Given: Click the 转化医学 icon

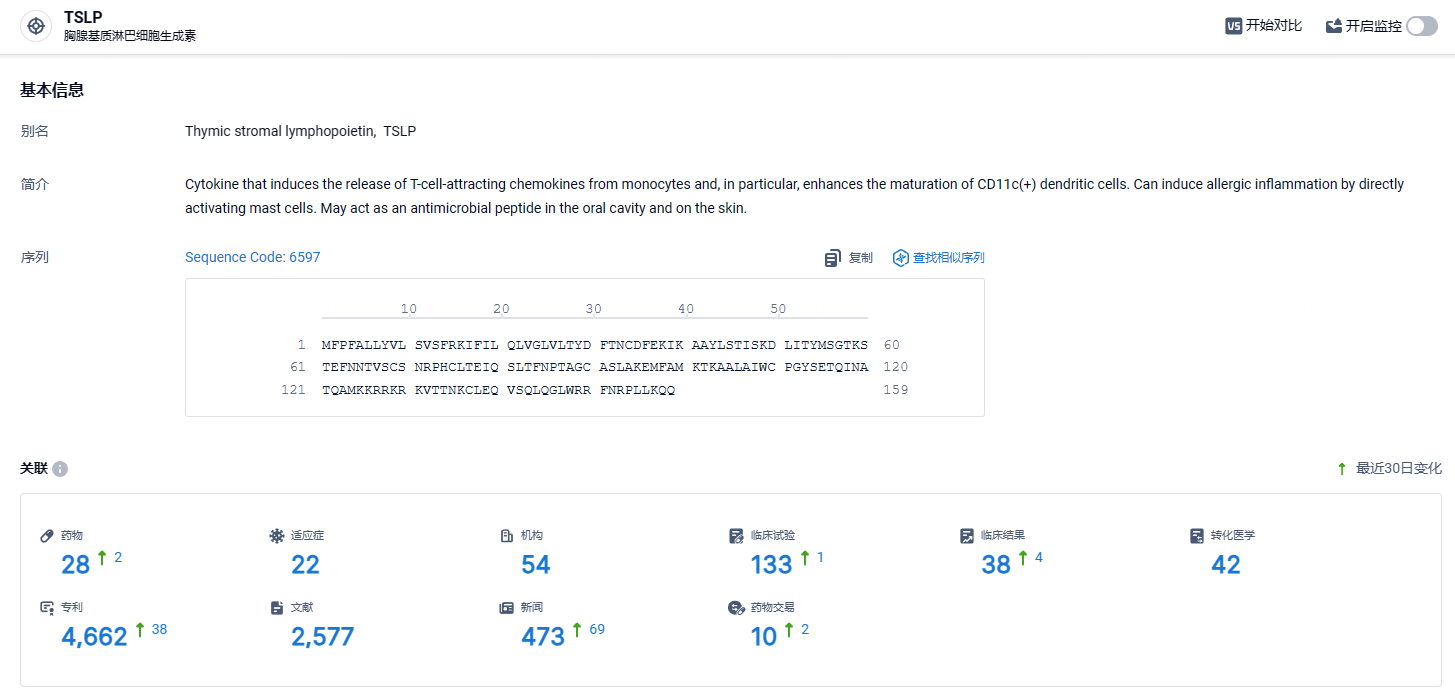Looking at the screenshot, I should tap(1197, 536).
